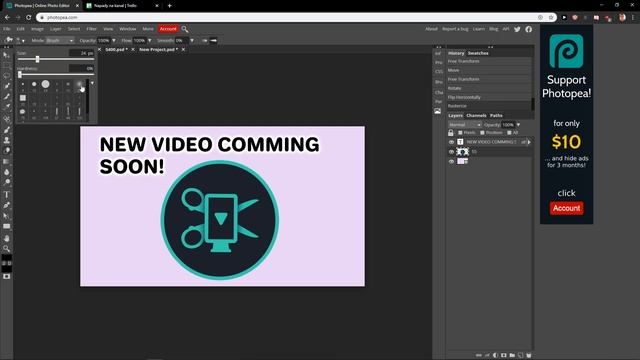
Task: Click the New Layer icon
Action: [520, 355]
